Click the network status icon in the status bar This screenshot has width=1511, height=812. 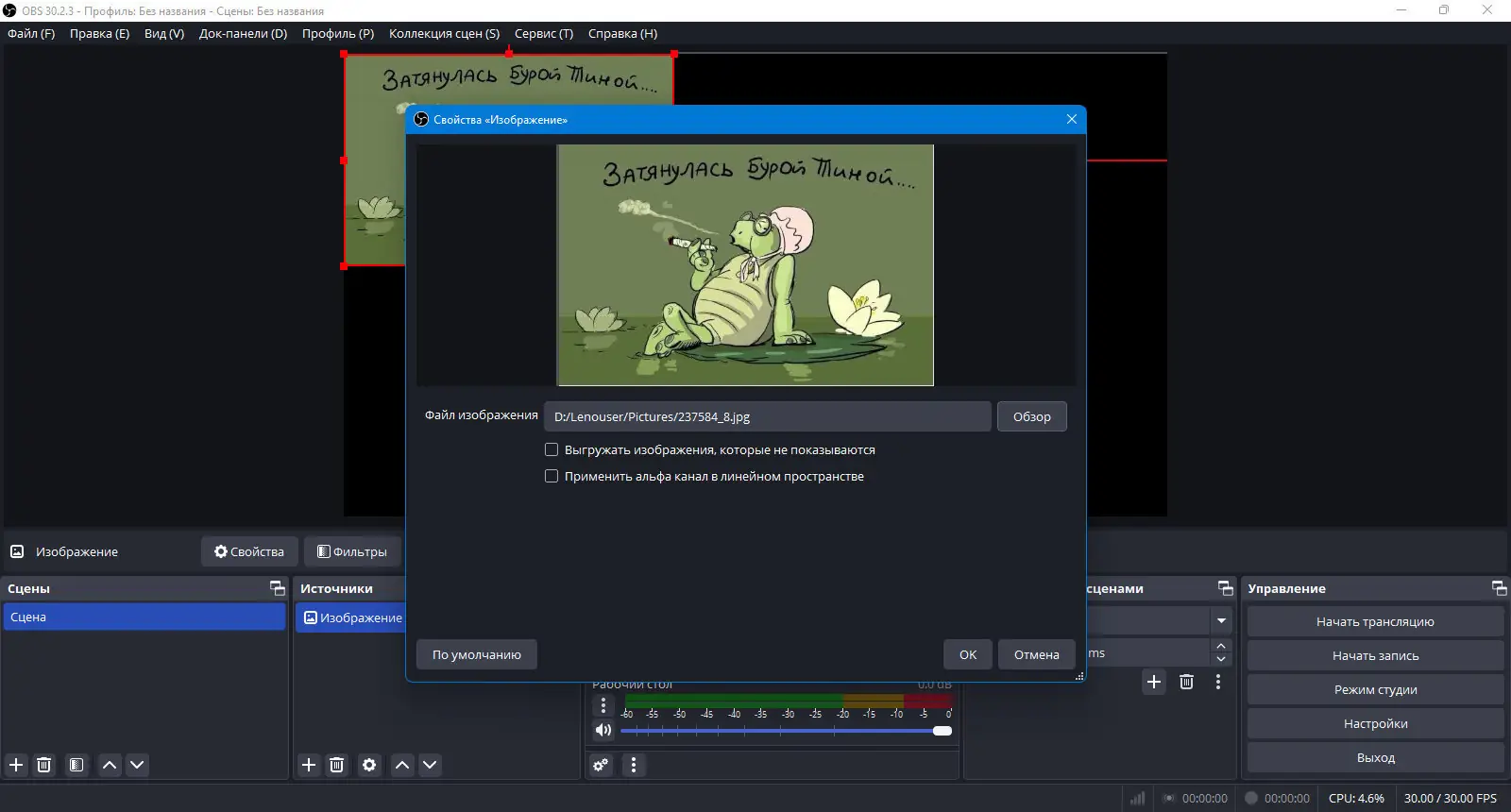(1137, 798)
